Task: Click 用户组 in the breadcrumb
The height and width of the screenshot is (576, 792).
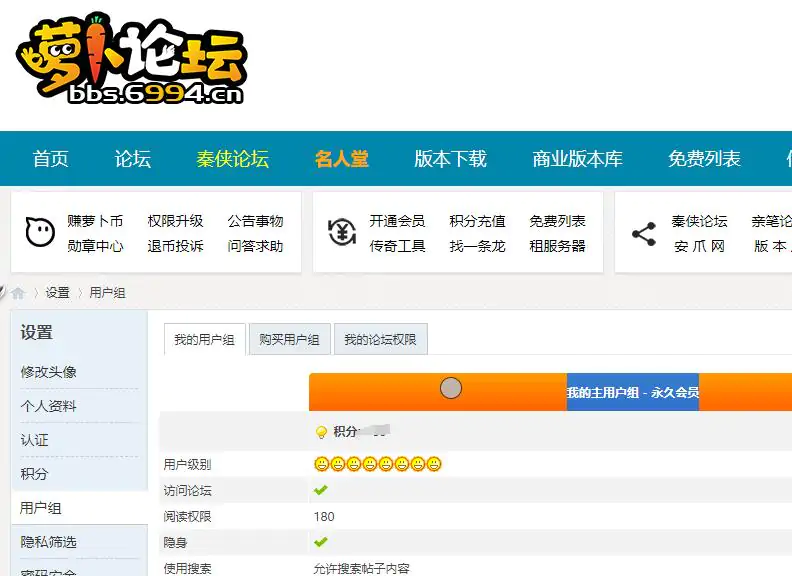Action: 107,293
